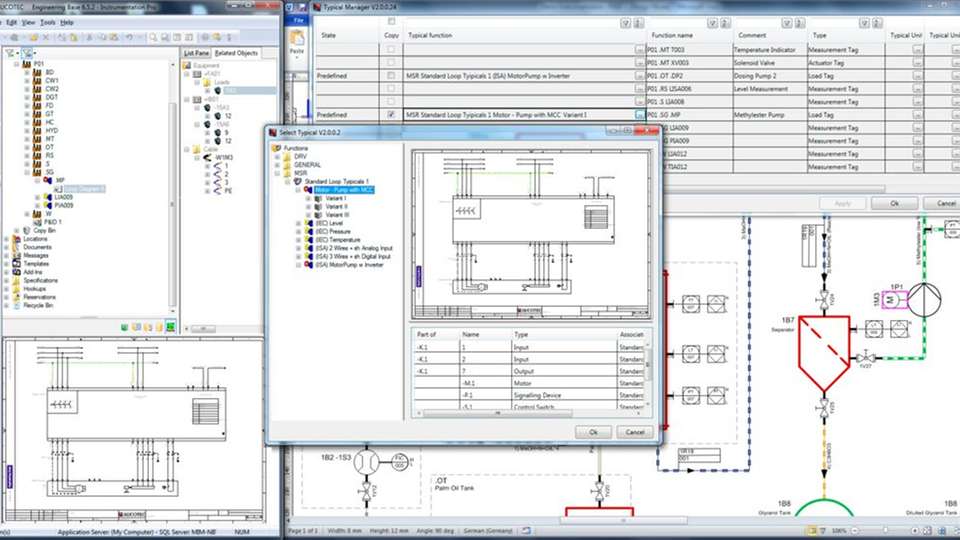Collapse the MSR folder in Select Typical

[x=277, y=173]
